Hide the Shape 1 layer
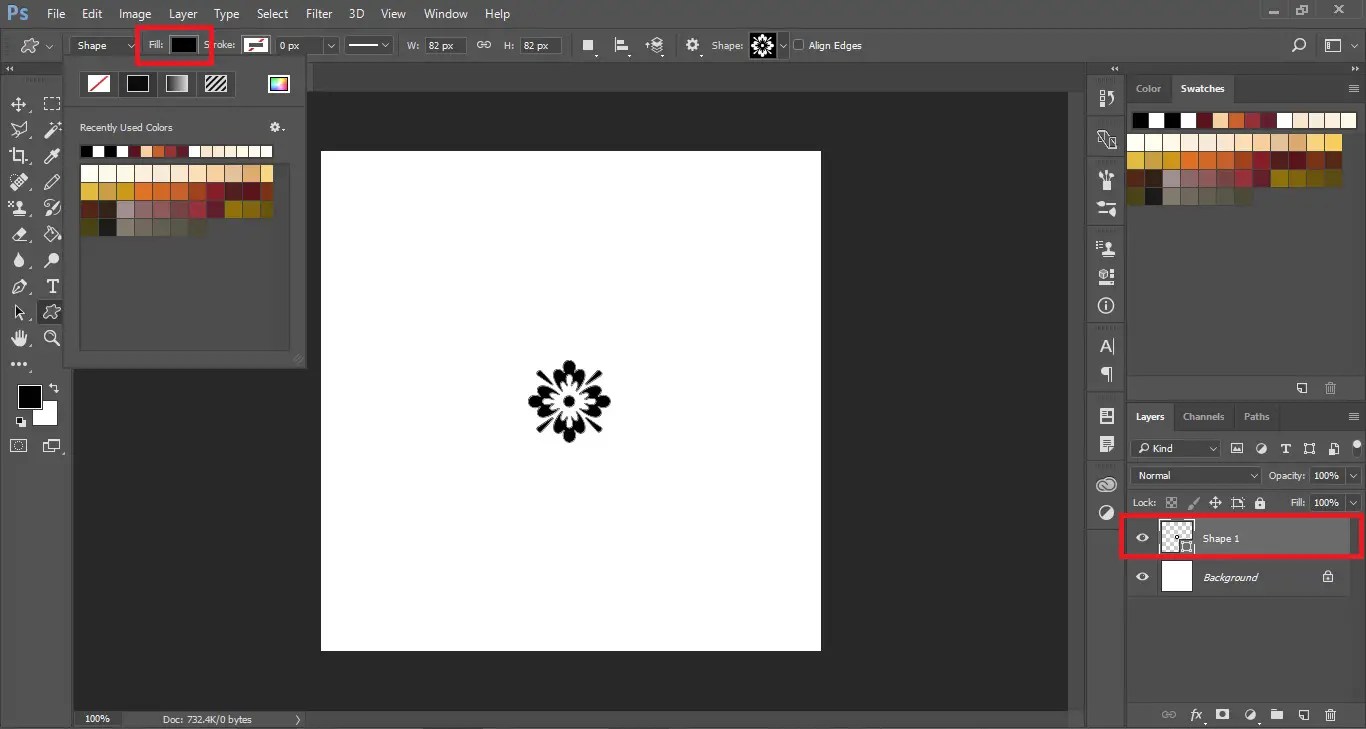Image resolution: width=1366 pixels, height=729 pixels. coord(1142,537)
